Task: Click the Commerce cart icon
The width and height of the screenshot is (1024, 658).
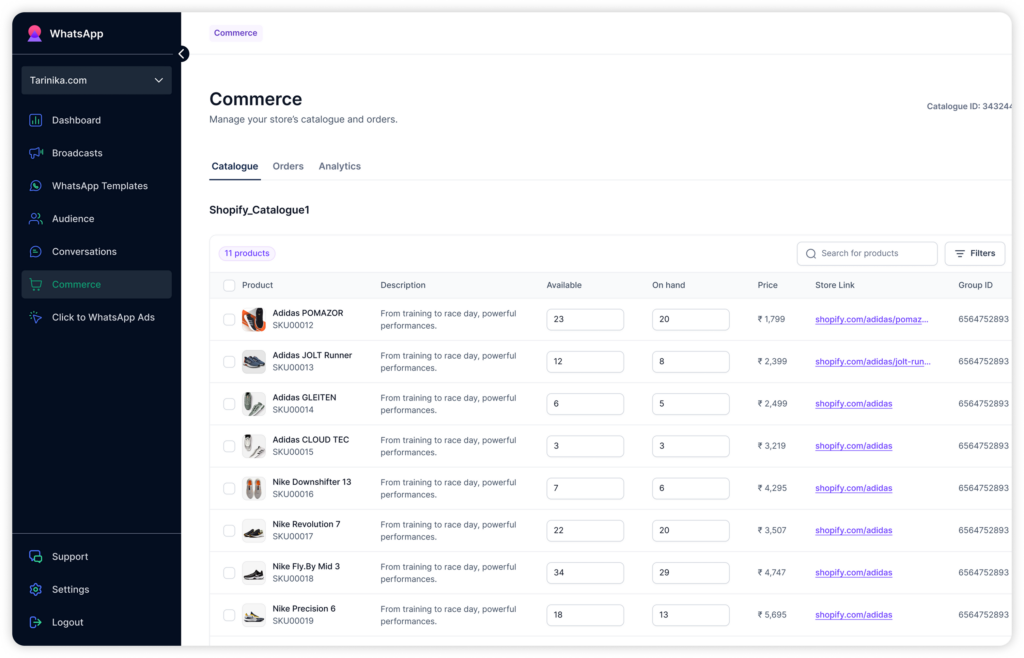Action: pos(35,285)
